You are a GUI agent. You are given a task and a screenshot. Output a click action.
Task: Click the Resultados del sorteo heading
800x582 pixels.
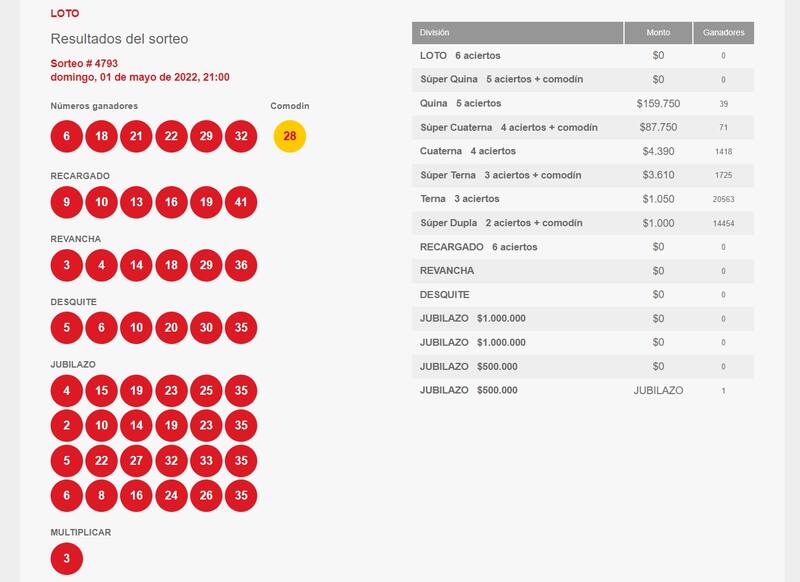click(119, 39)
